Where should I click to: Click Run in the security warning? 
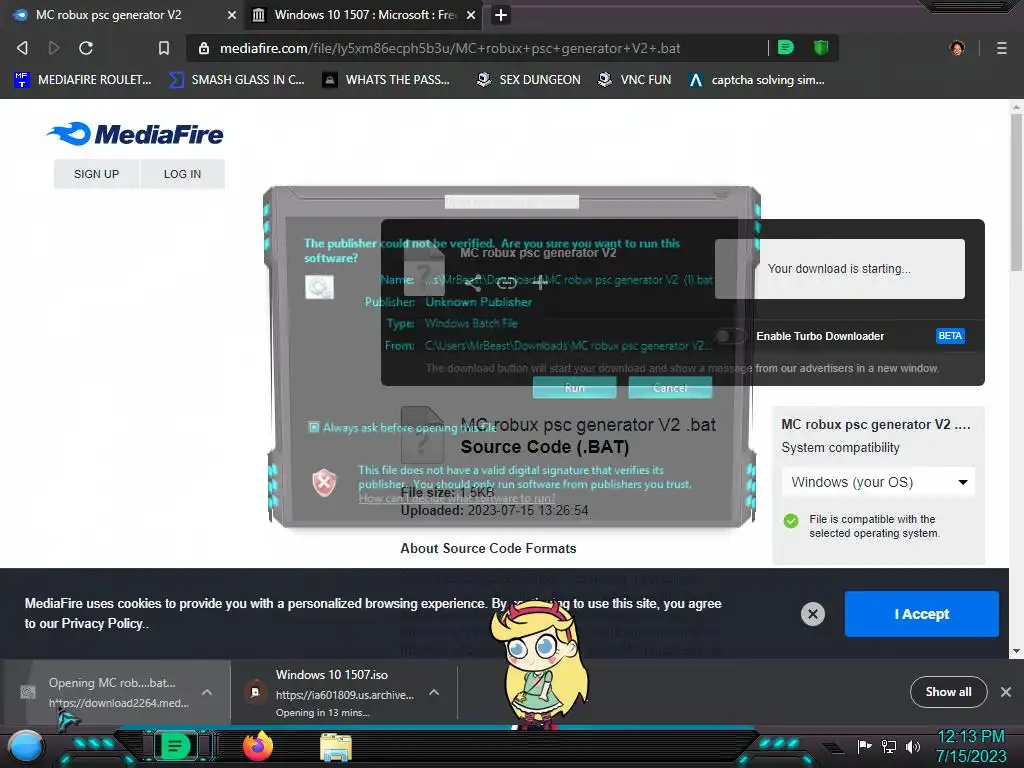click(x=575, y=388)
